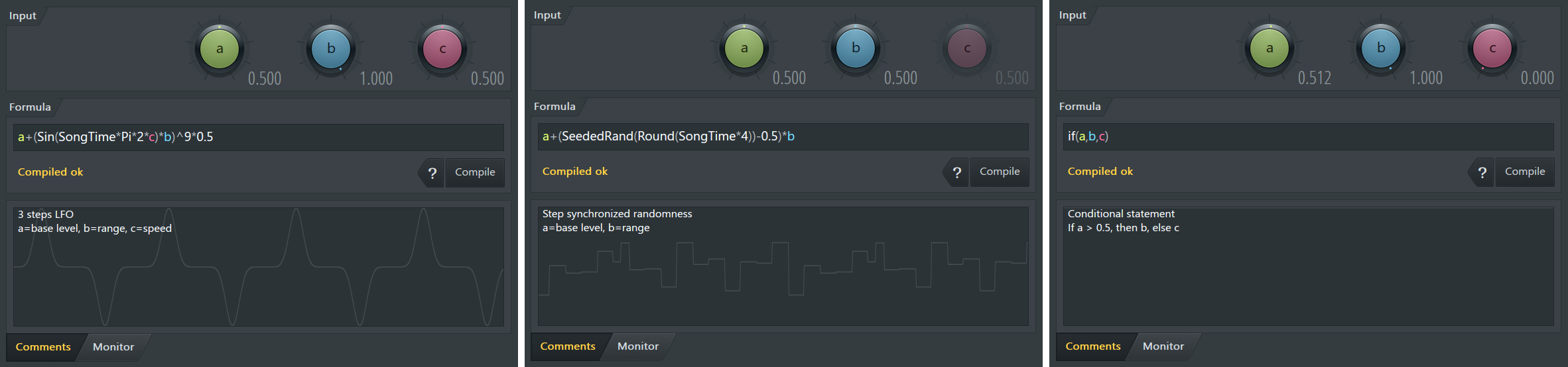Click the blue 'b' knob in step randomness panel
The height and width of the screenshot is (367, 1568).
[x=856, y=48]
